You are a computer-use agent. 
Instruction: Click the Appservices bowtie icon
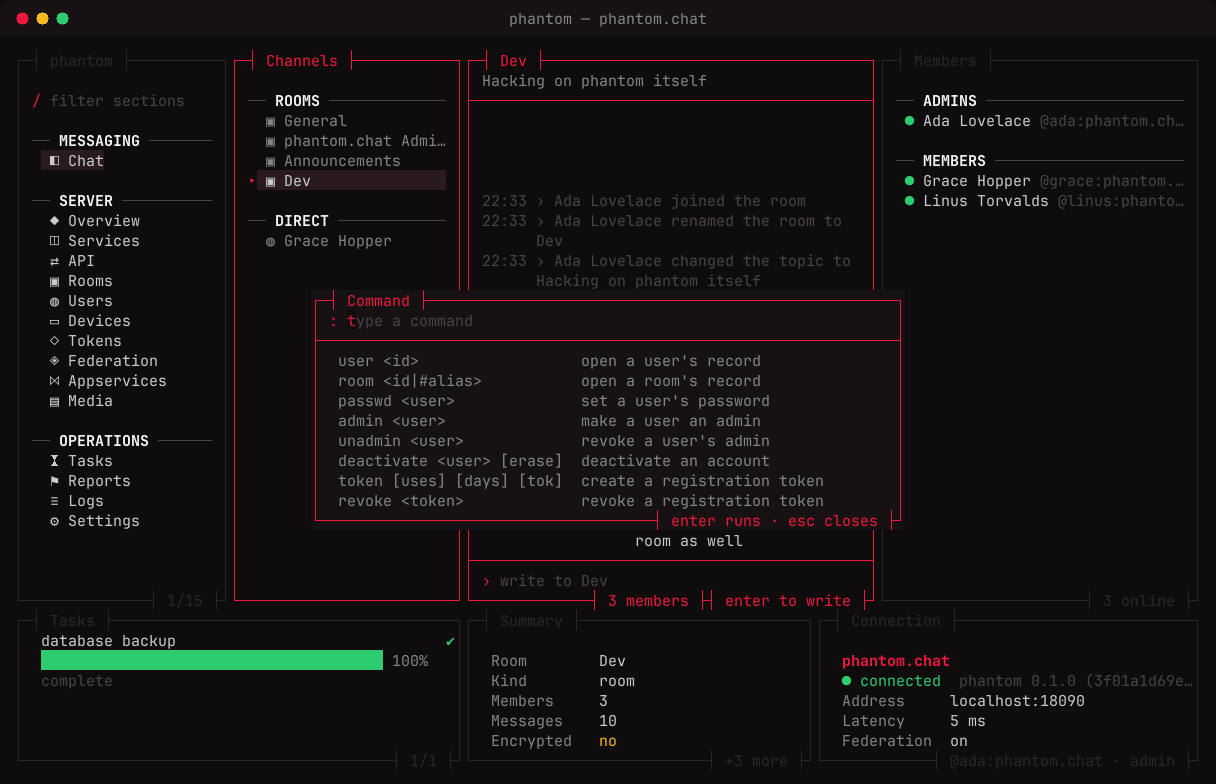[x=54, y=381]
